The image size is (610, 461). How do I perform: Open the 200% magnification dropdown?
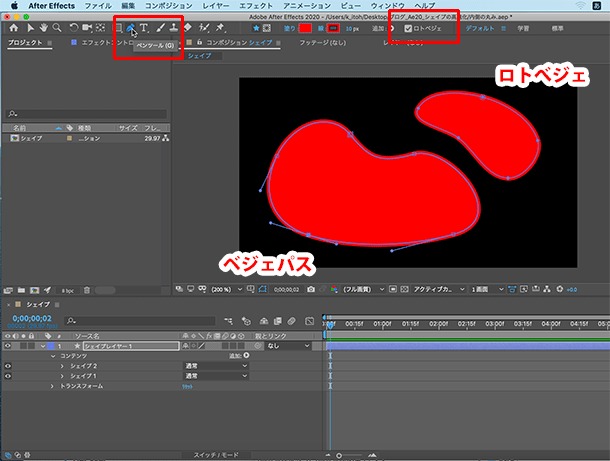coord(227,289)
